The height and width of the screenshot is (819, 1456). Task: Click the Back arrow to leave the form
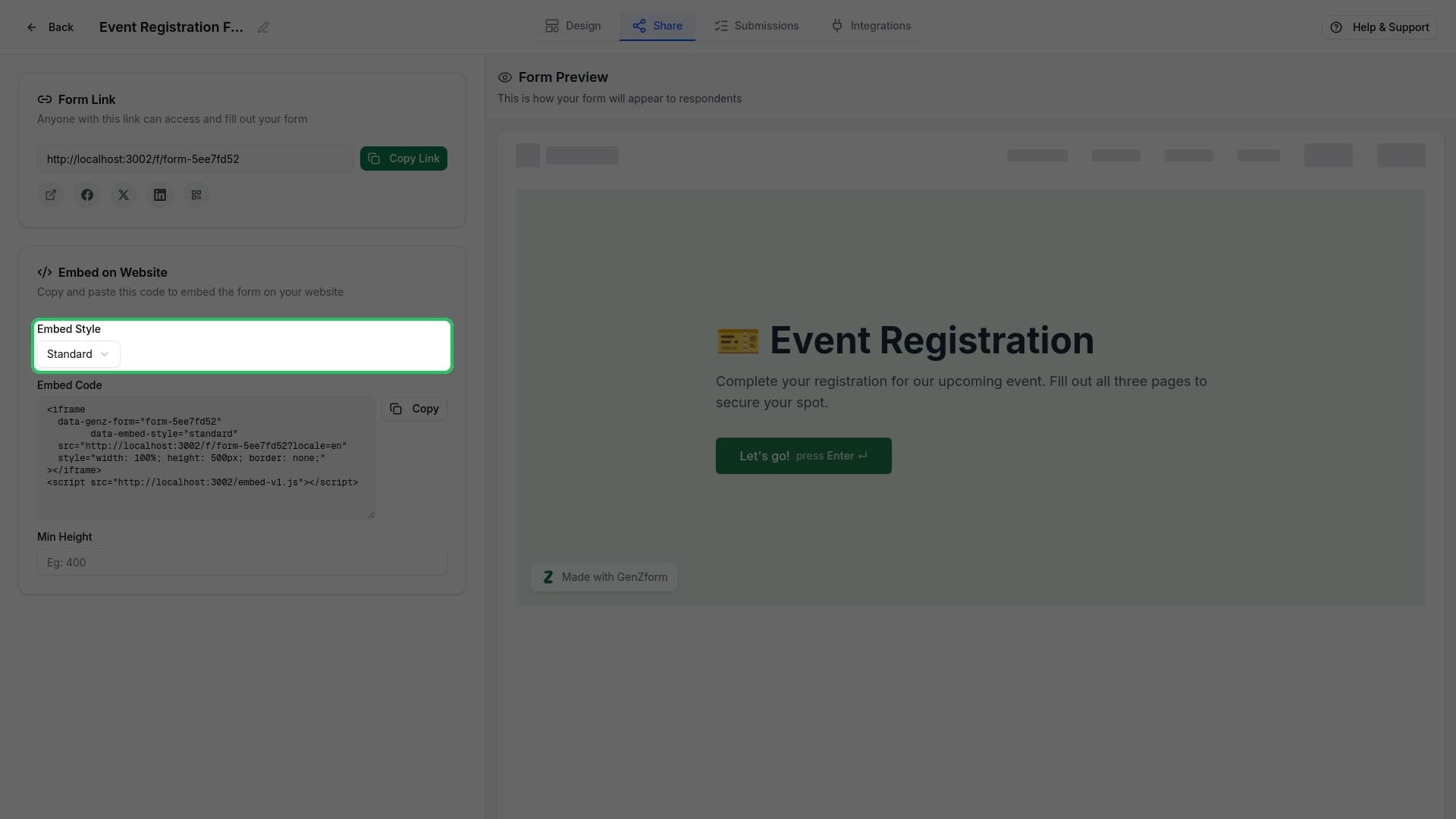pyautogui.click(x=31, y=27)
